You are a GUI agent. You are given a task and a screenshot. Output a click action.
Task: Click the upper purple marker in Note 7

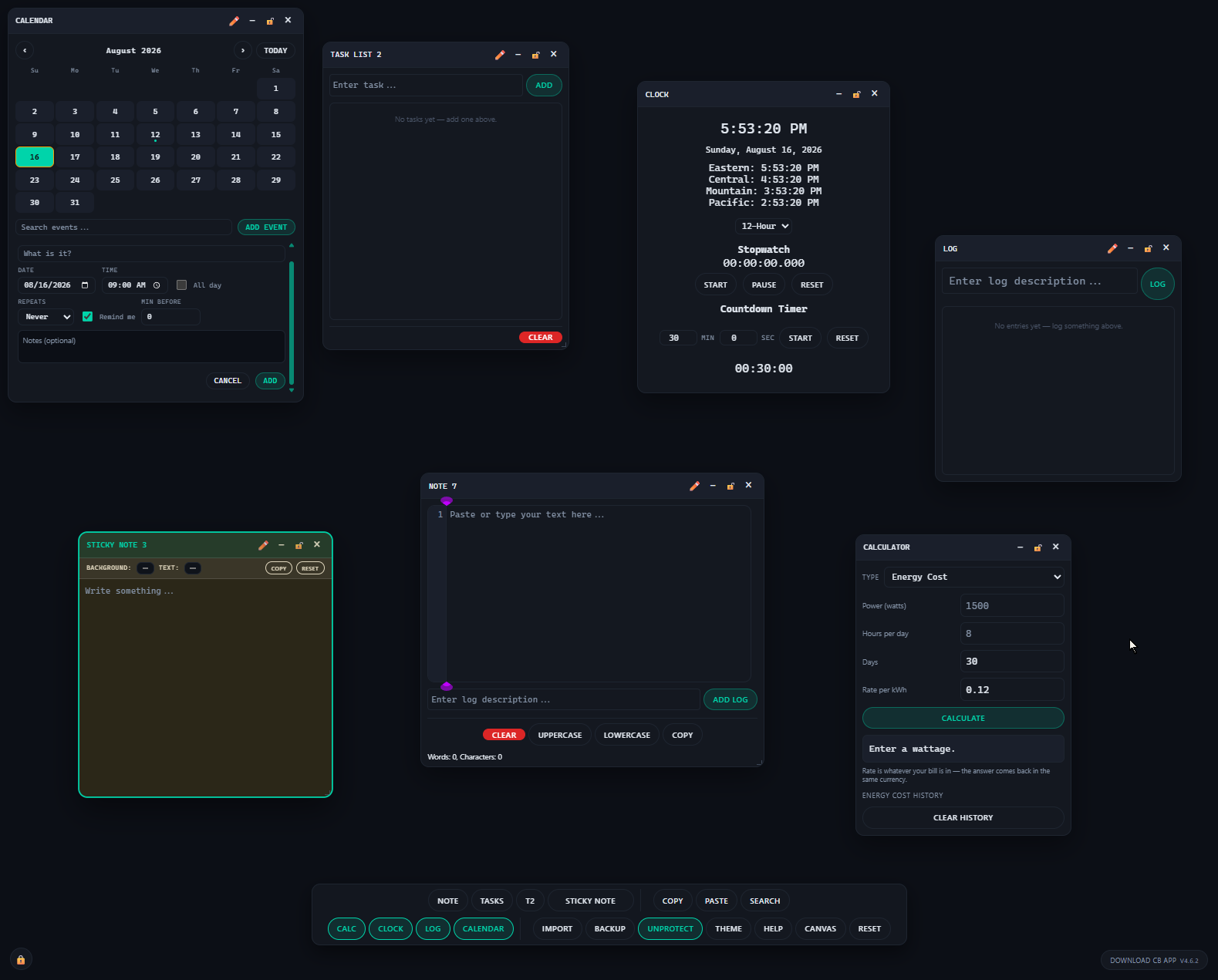pyautogui.click(x=447, y=501)
